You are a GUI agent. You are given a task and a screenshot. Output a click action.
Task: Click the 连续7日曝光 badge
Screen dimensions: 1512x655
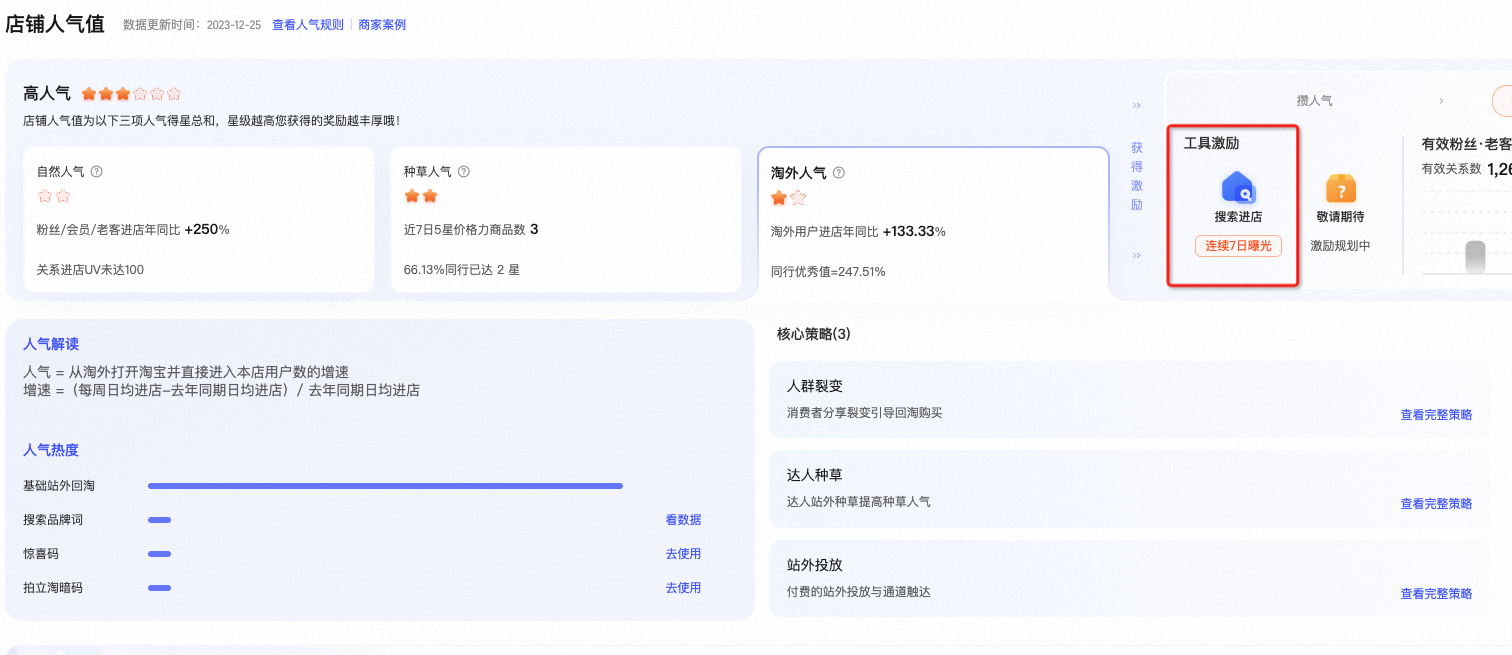tap(1238, 246)
